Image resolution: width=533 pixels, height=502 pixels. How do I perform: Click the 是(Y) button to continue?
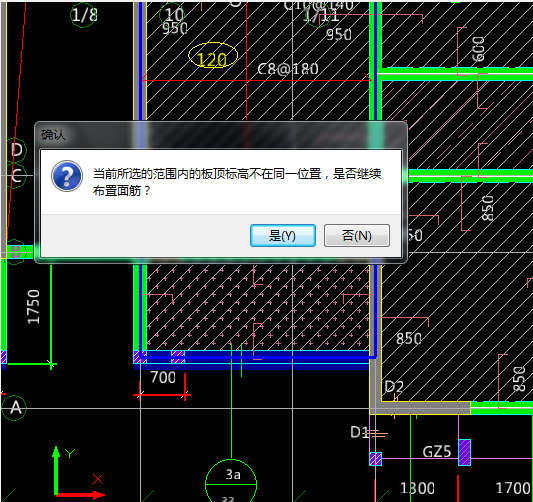(283, 235)
